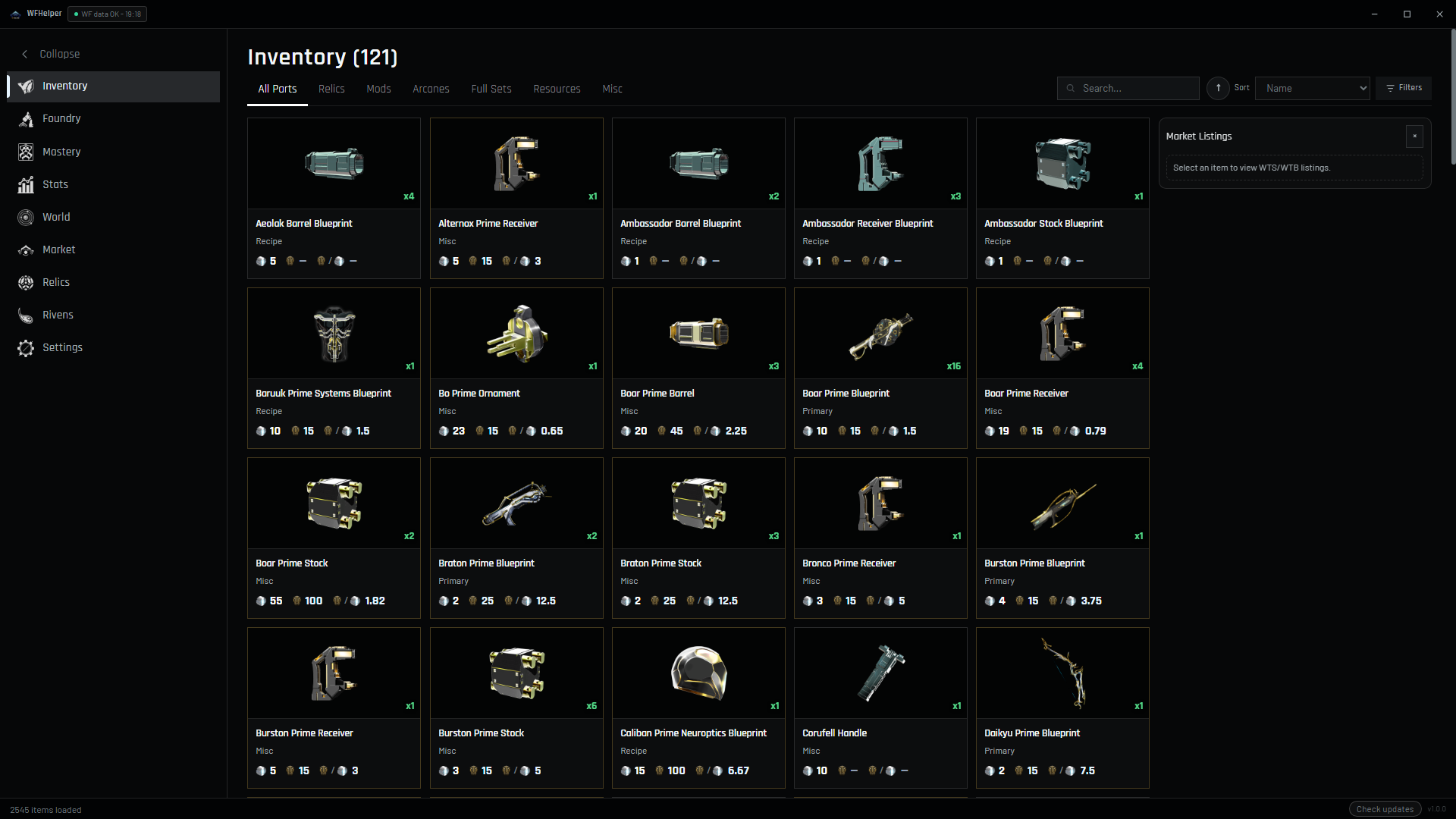Click the 100 ducat value on Boar Prime Stock
The width and height of the screenshot is (1456, 819).
click(313, 601)
